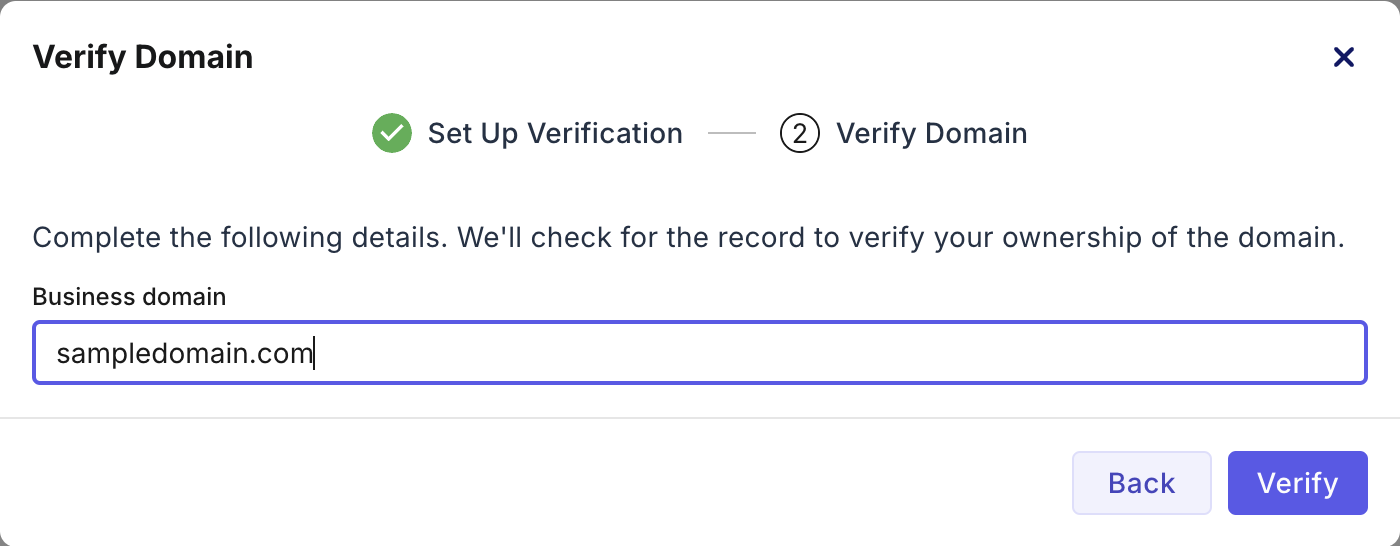Screen dimensions: 1400x546
Task: Select the Verify Domain step label
Action: click(931, 133)
